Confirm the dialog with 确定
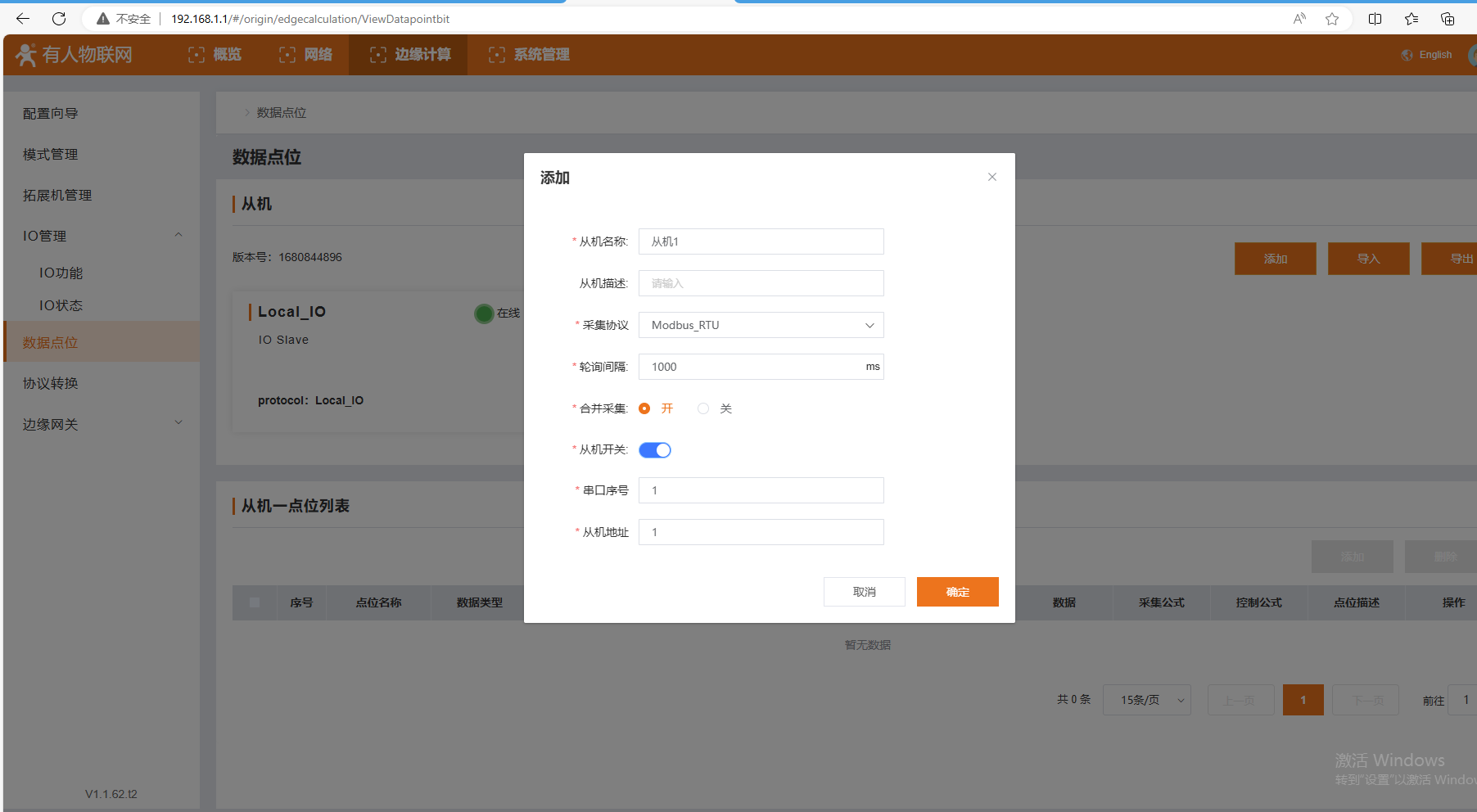 (x=957, y=592)
